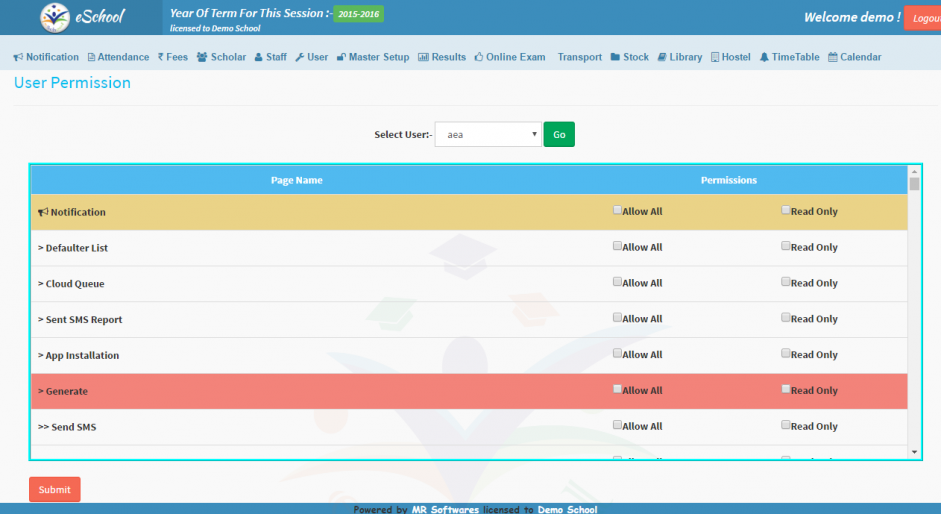Enable Allow All for Notification row

pos(618,210)
